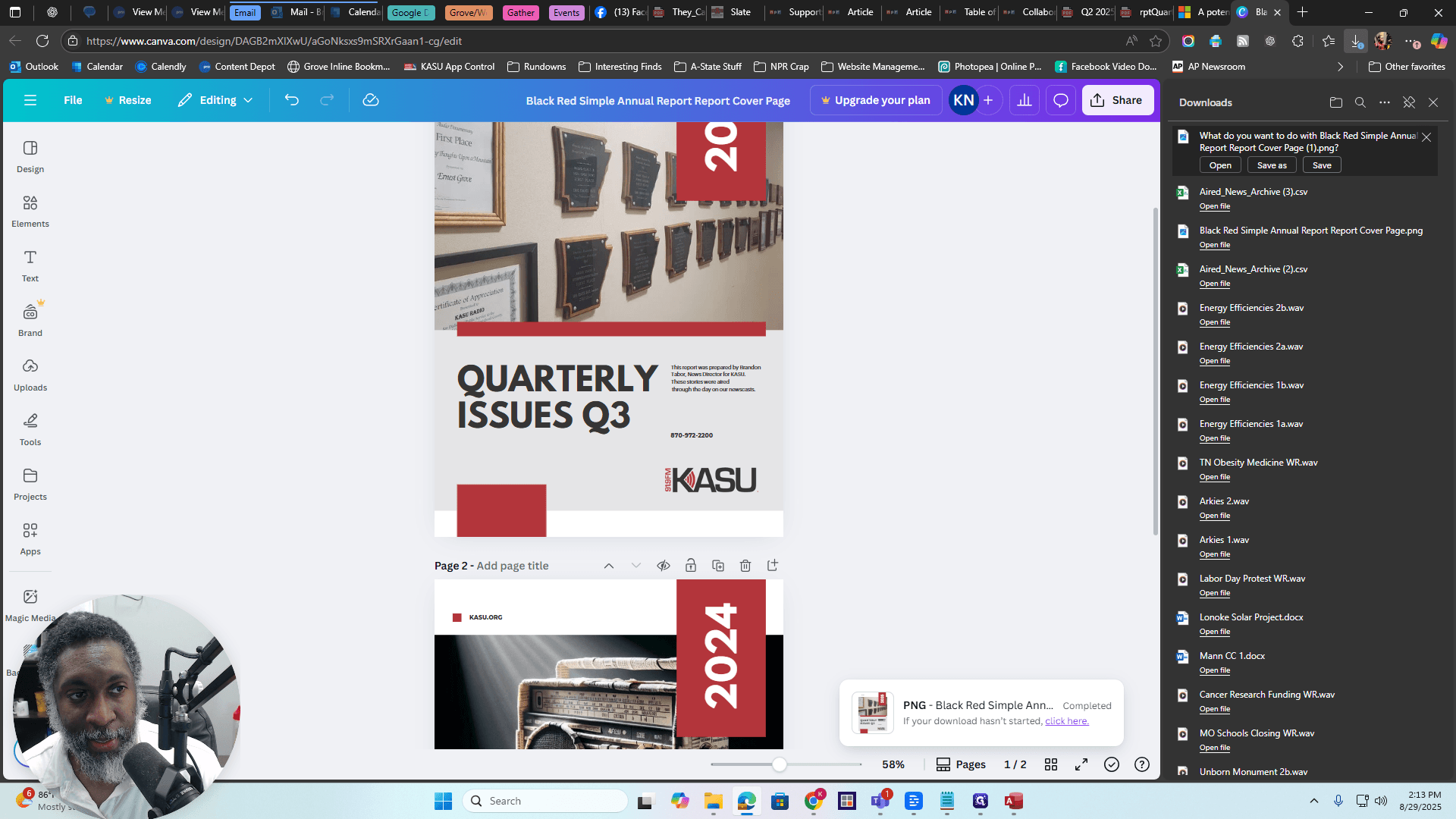Open the Brand panel
Viewport: 1456px width, 819px height.
(x=30, y=321)
